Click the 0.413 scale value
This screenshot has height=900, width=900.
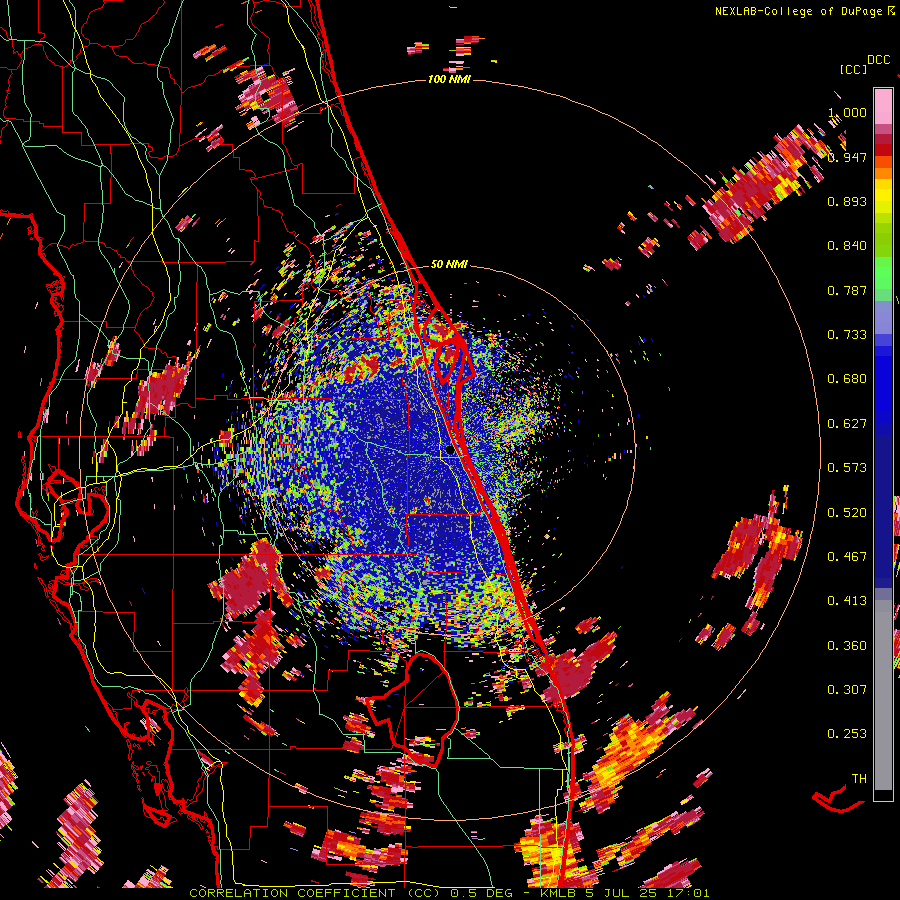[847, 601]
